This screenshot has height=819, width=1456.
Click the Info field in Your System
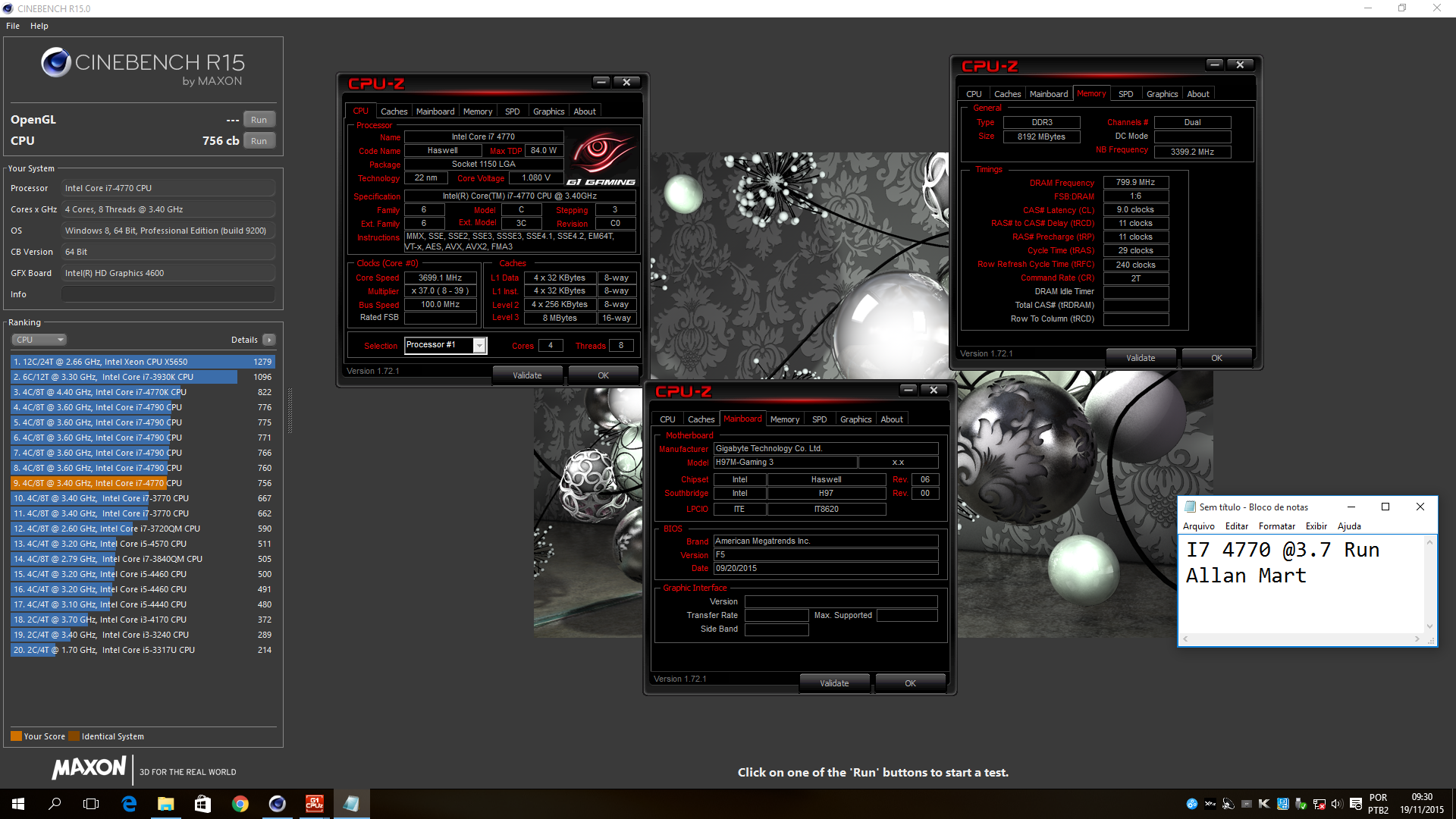point(168,294)
